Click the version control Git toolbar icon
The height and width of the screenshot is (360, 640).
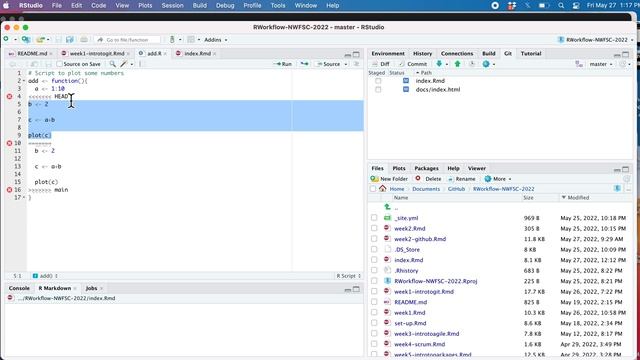172,40
